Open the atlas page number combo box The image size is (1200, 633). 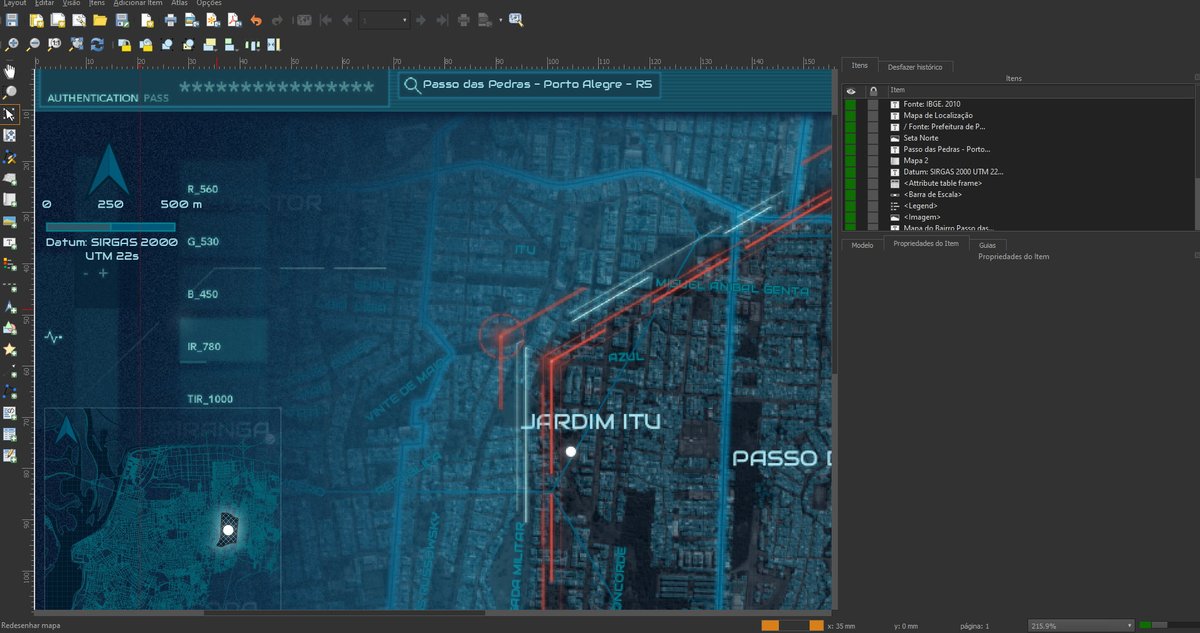point(384,20)
